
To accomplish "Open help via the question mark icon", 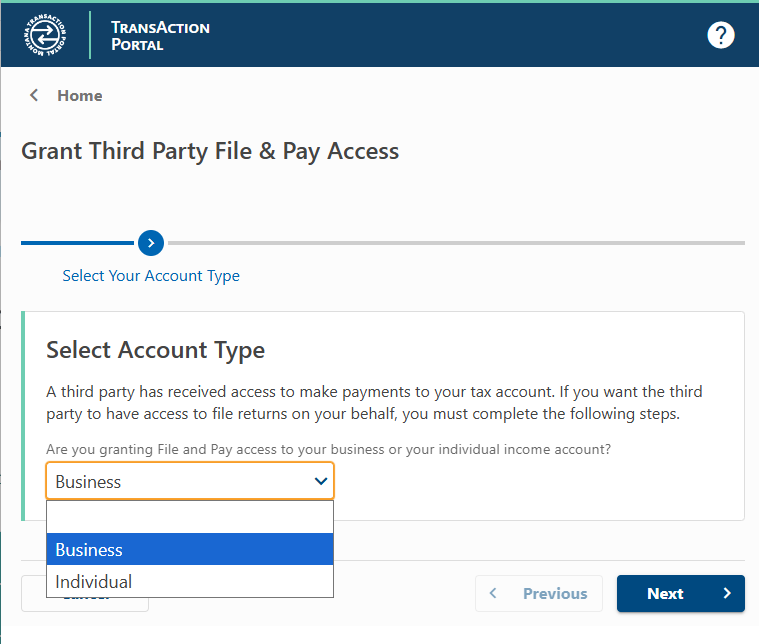I will coord(721,35).
